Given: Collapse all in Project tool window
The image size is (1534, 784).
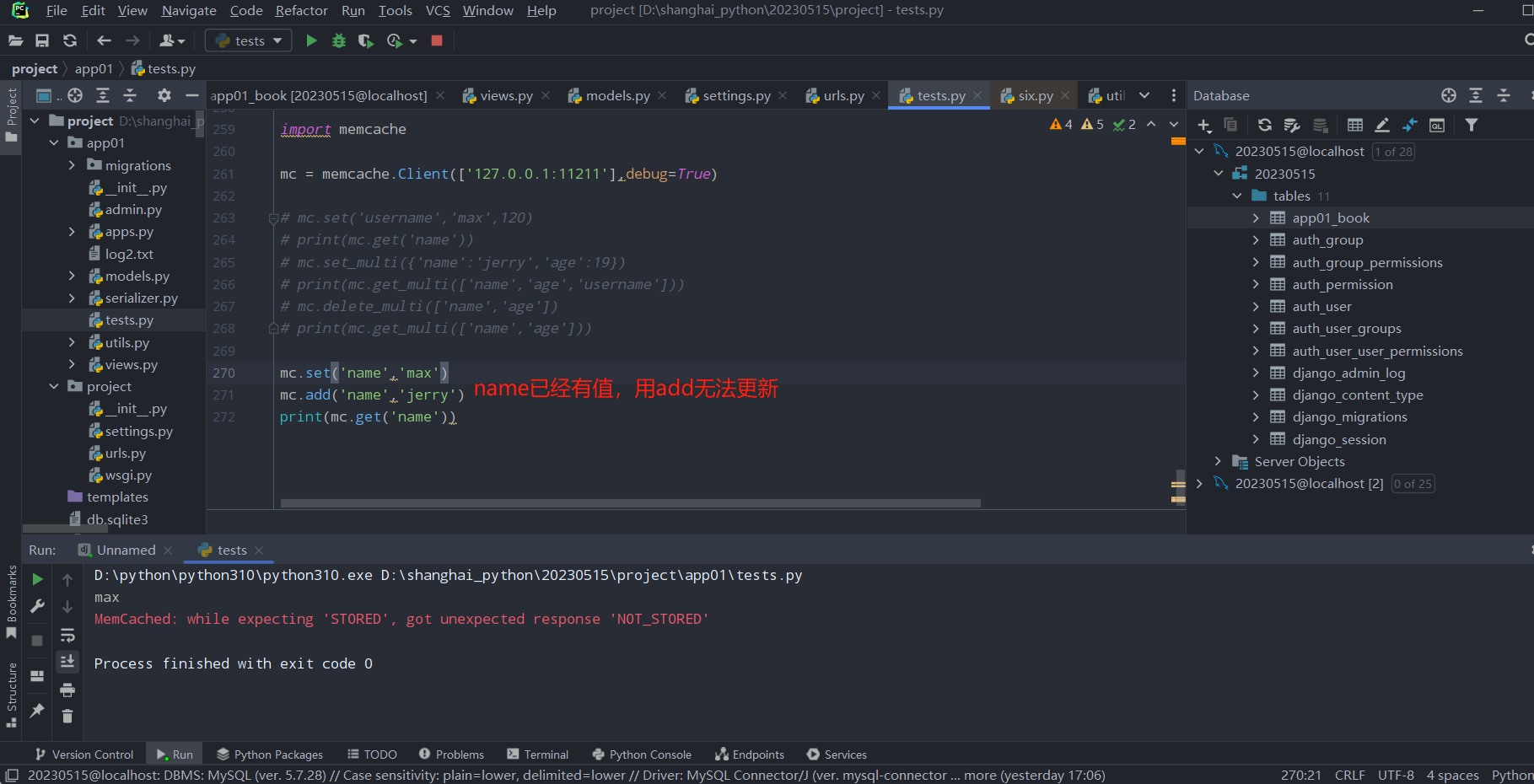Looking at the screenshot, I should pyautogui.click(x=130, y=95).
